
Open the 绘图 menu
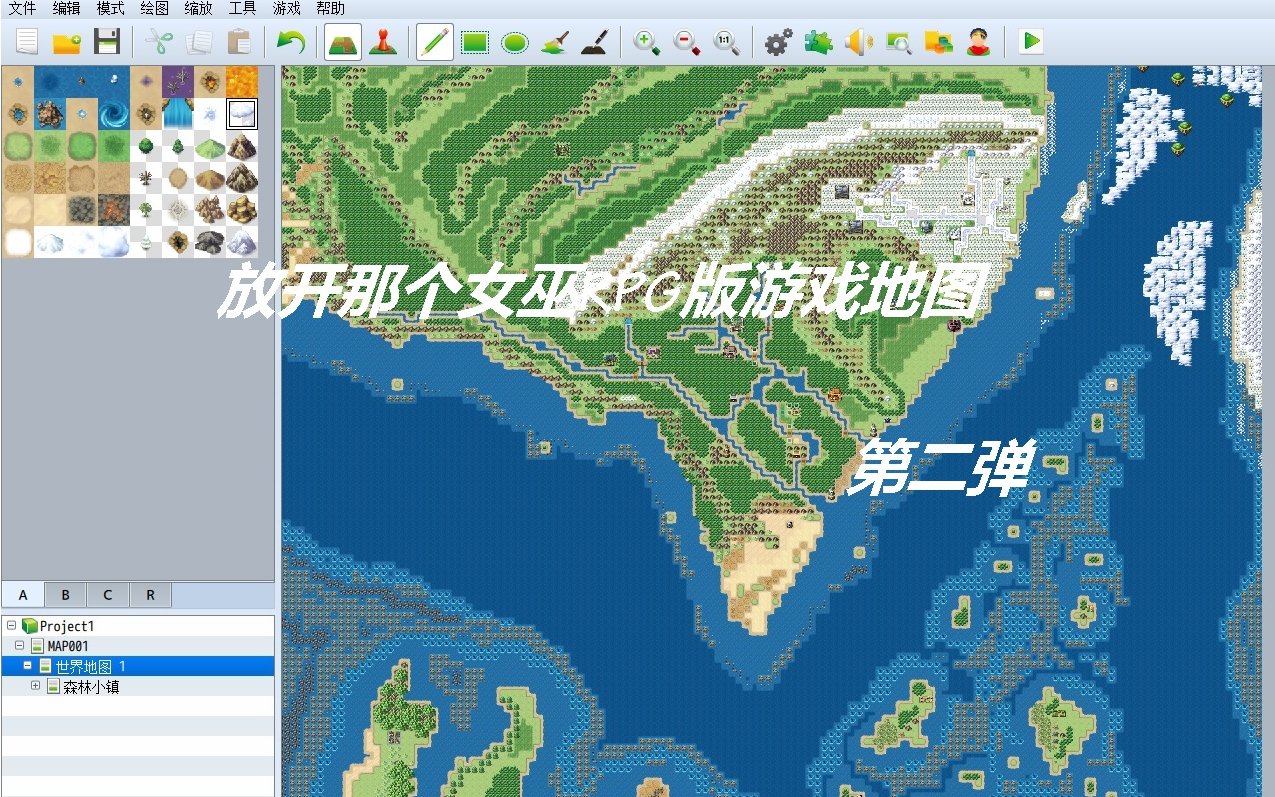point(155,9)
